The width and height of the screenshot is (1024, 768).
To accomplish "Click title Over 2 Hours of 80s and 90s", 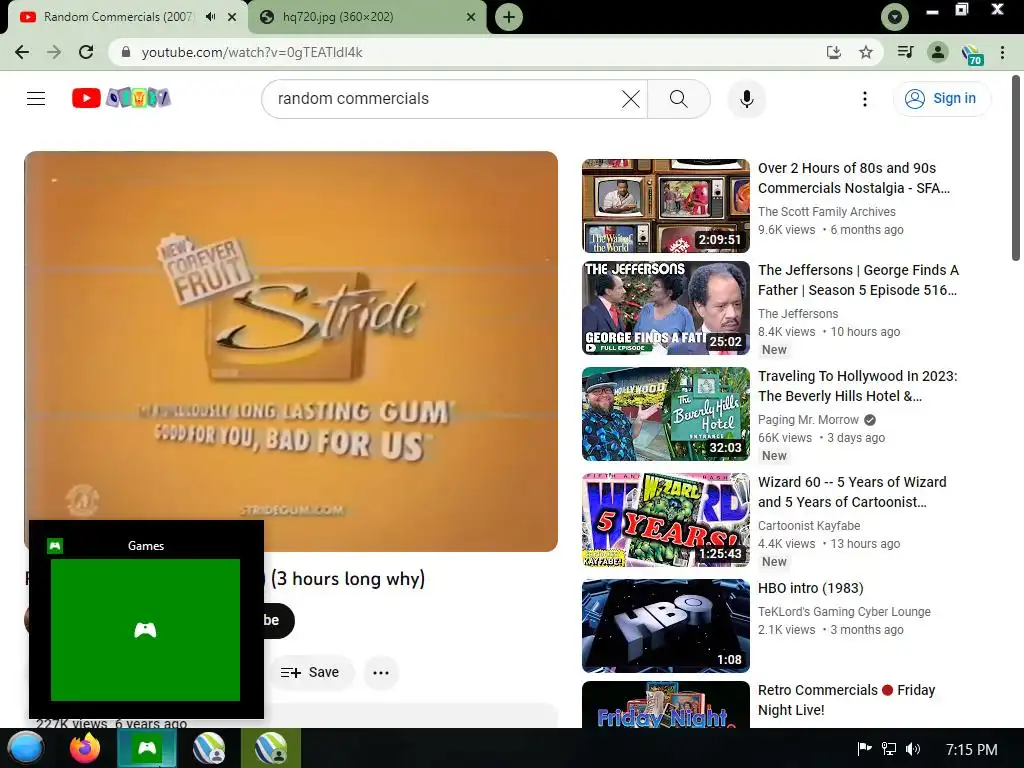I will coord(854,178).
